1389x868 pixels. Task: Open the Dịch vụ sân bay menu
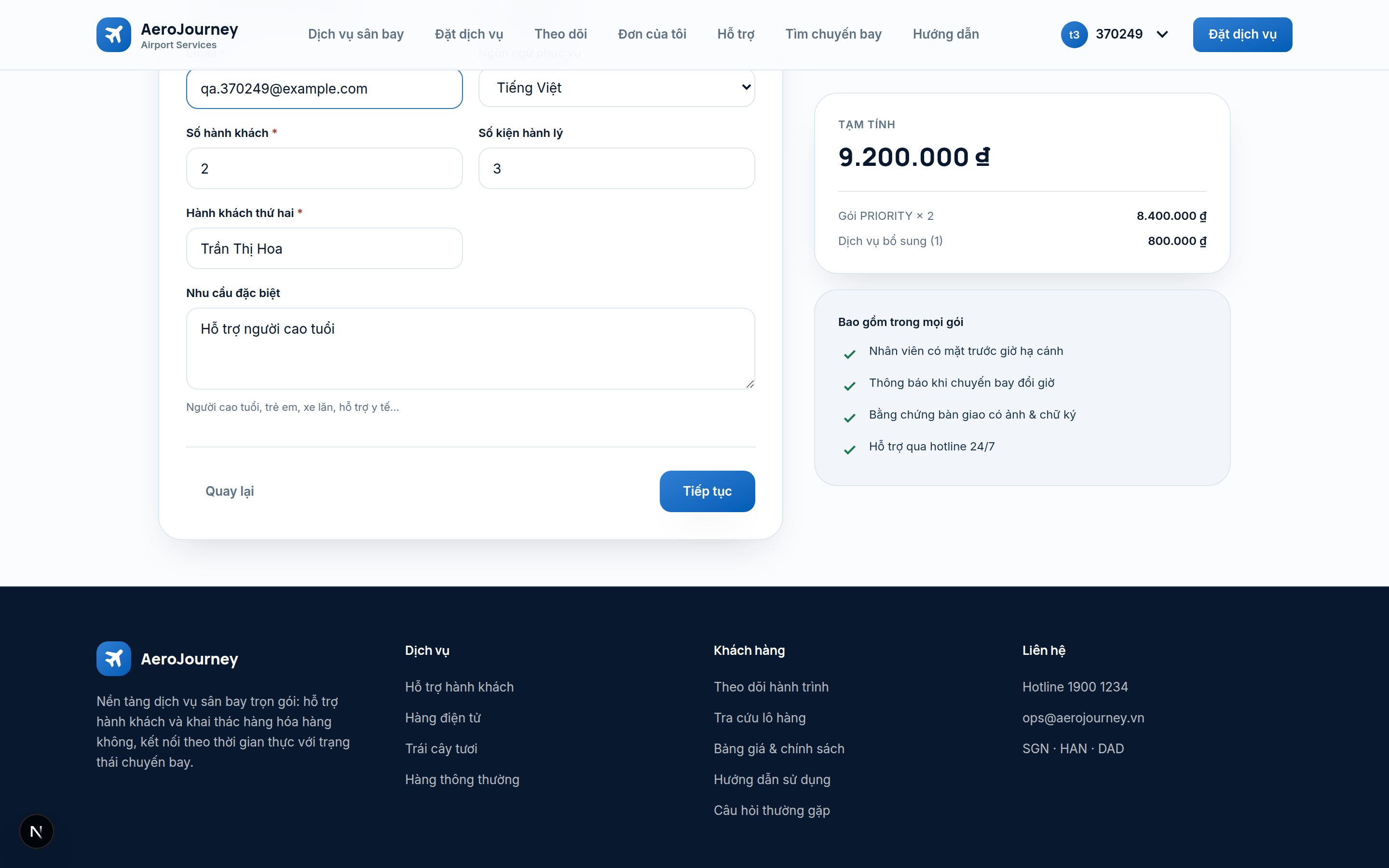tap(356, 34)
